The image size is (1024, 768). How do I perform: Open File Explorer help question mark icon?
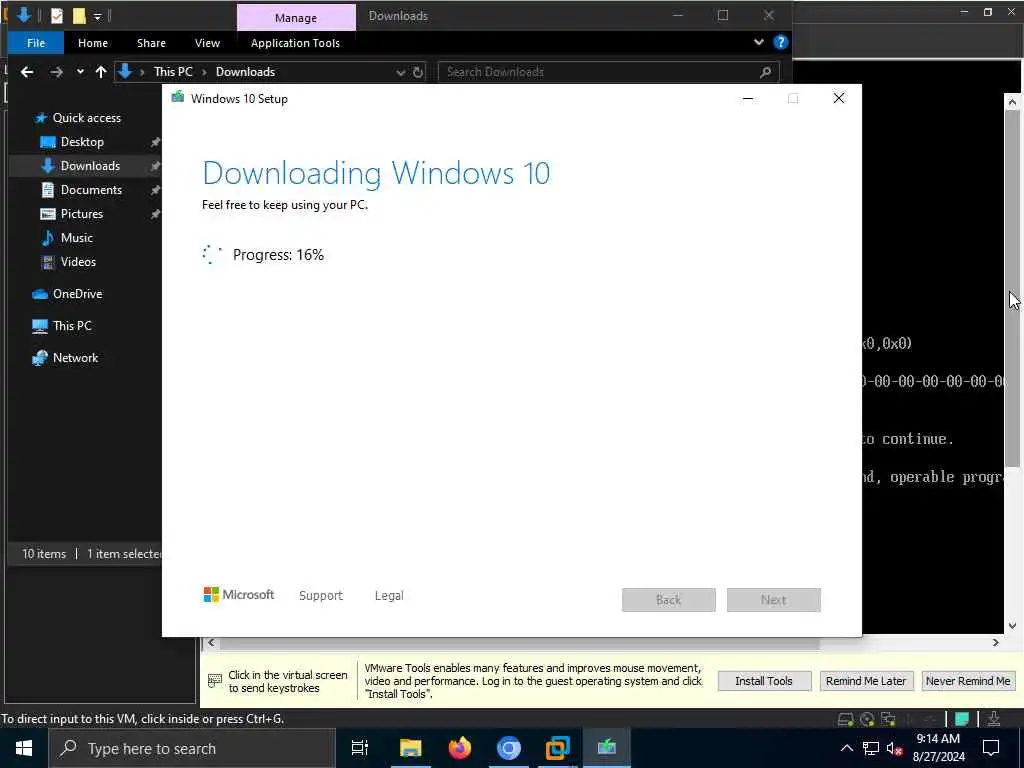point(780,42)
